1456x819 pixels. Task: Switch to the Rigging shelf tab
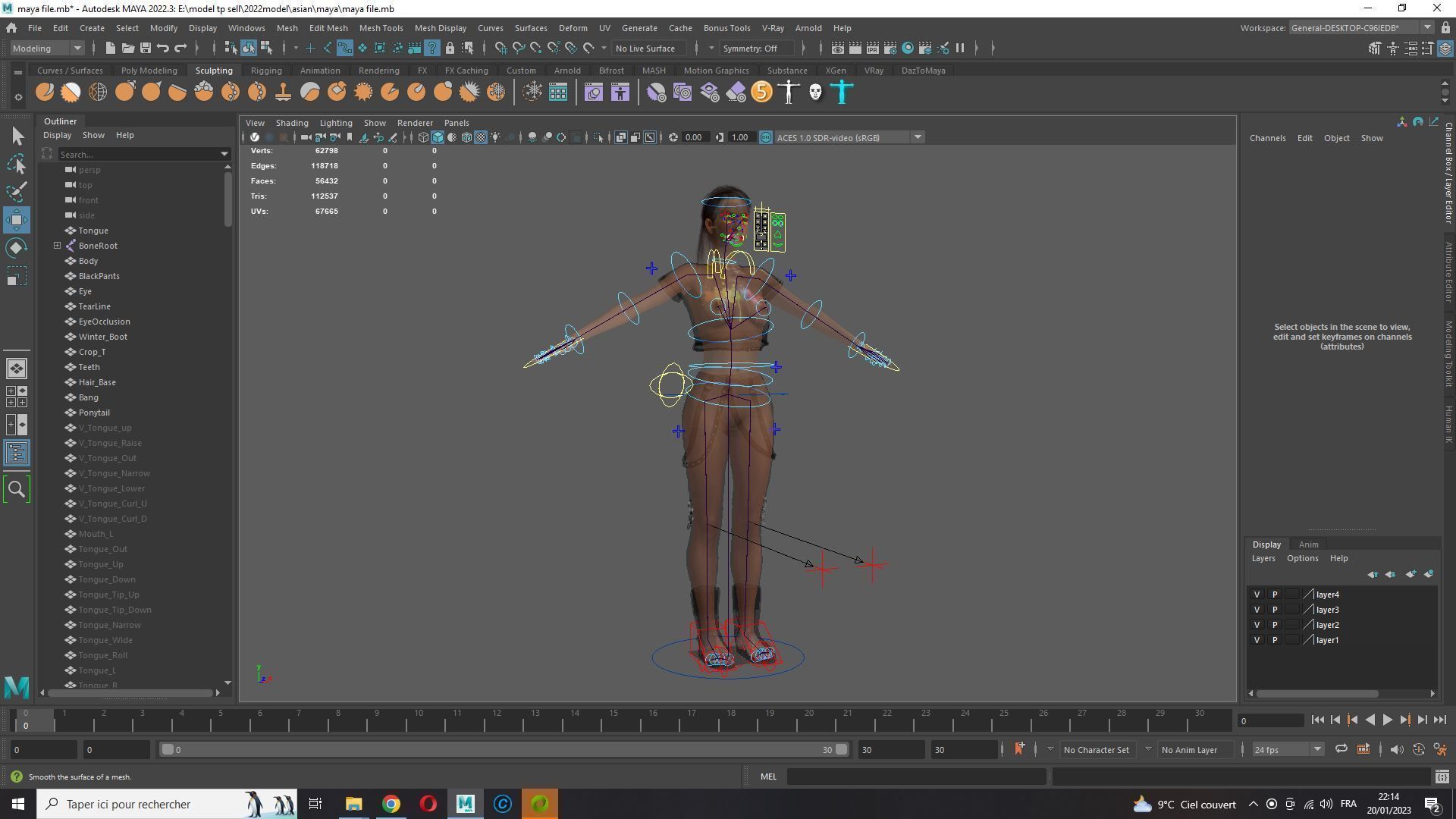(266, 71)
